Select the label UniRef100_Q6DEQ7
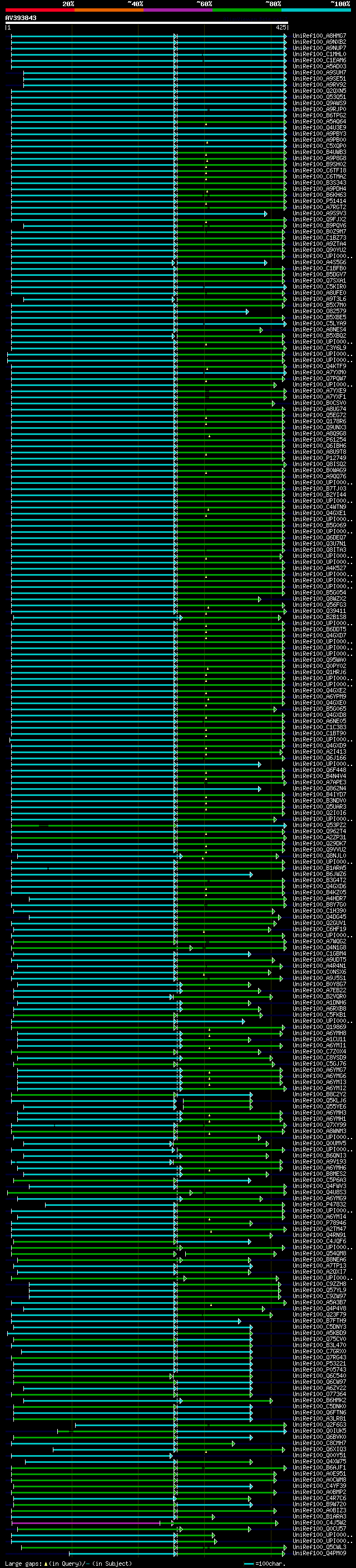Viewport: 356px width, 1568px height. tap(319, 537)
